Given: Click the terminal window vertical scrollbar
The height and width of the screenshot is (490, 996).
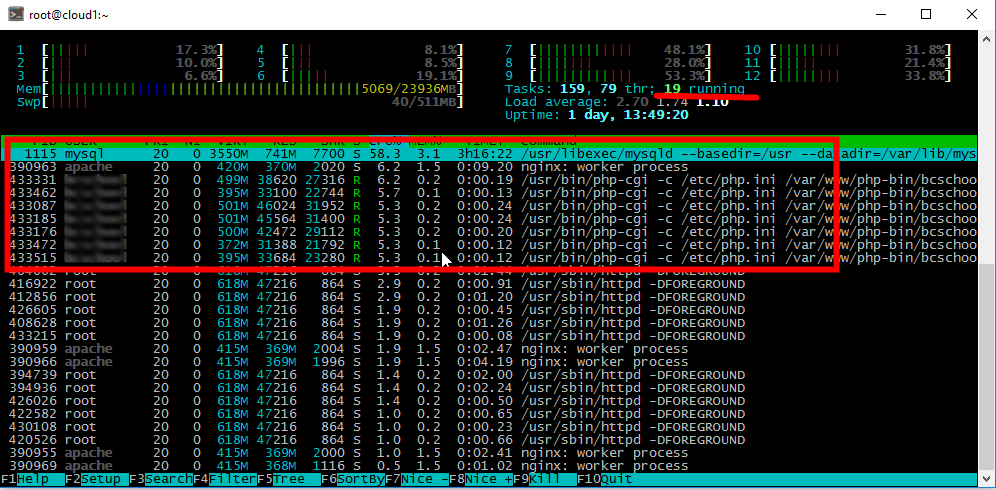Looking at the screenshot, I should coord(986,259).
